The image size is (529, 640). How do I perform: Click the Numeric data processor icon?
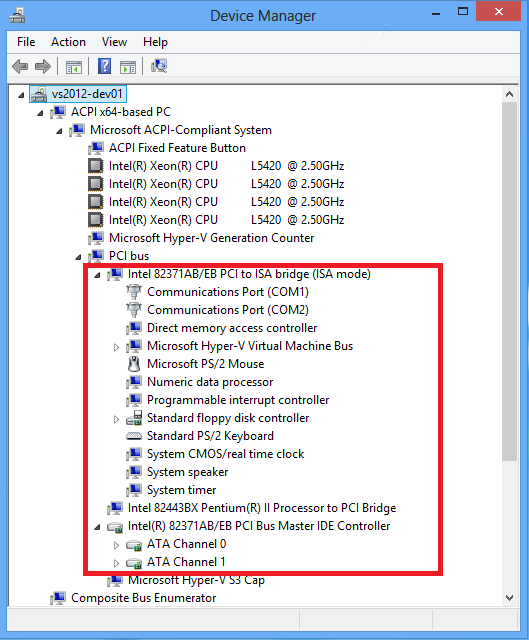click(x=133, y=382)
